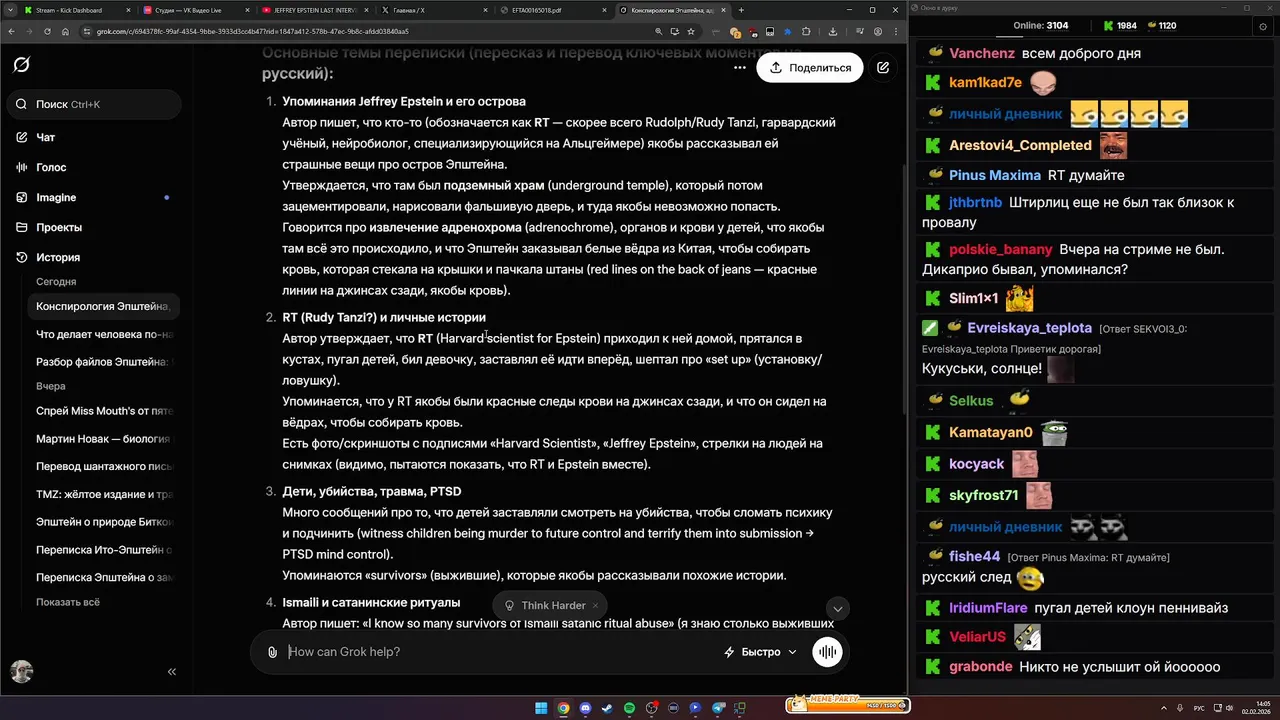Switch to 'JEFFREY EPSTEIN LAST INTERV' tab

[x=315, y=9]
